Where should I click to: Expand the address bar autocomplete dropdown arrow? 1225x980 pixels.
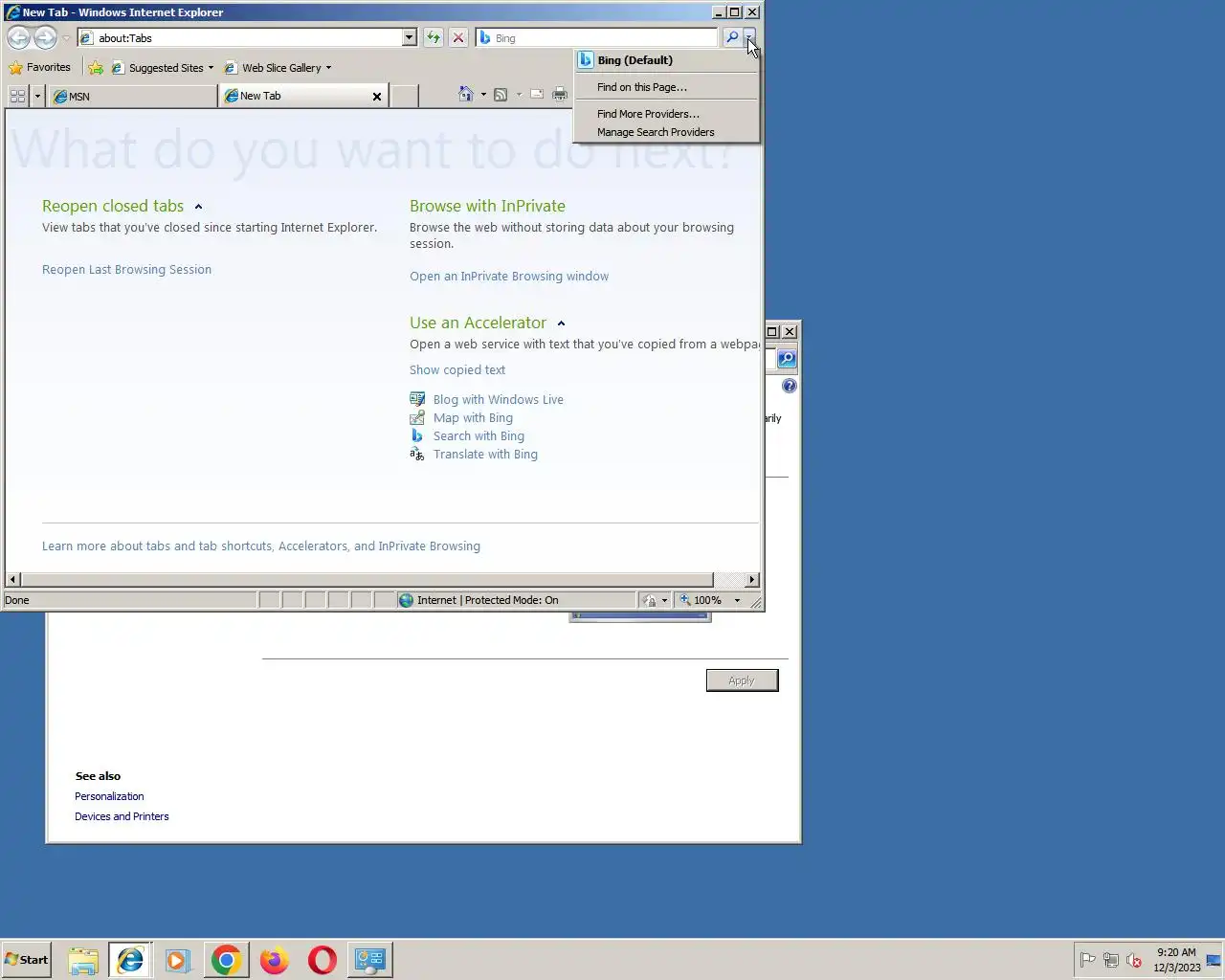[410, 38]
